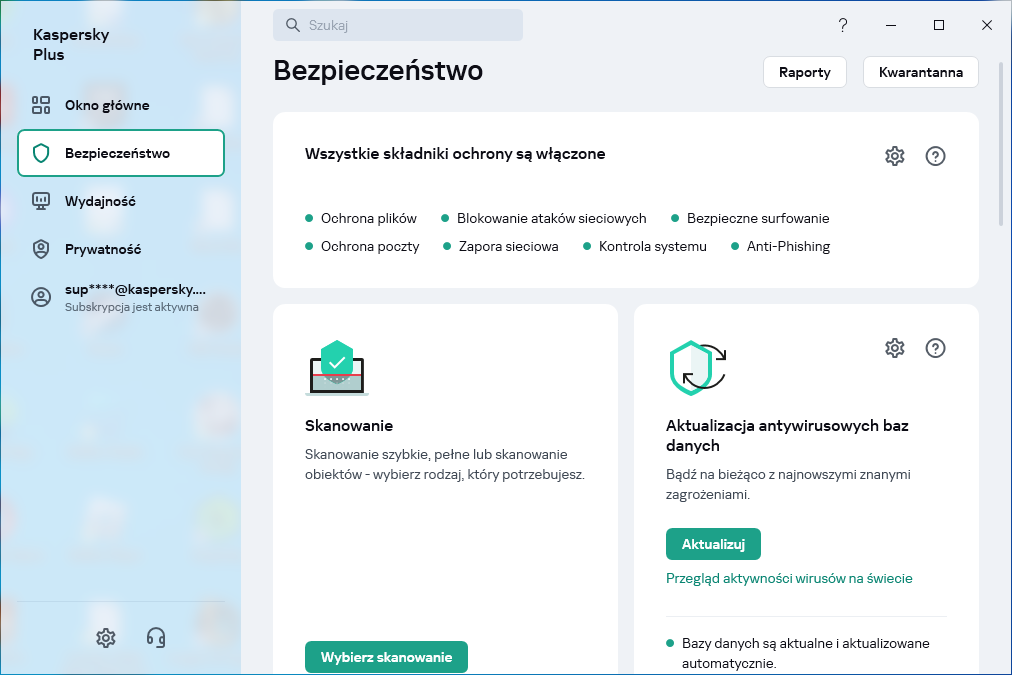
Task: Open the Wydajność section
Action: tap(100, 201)
